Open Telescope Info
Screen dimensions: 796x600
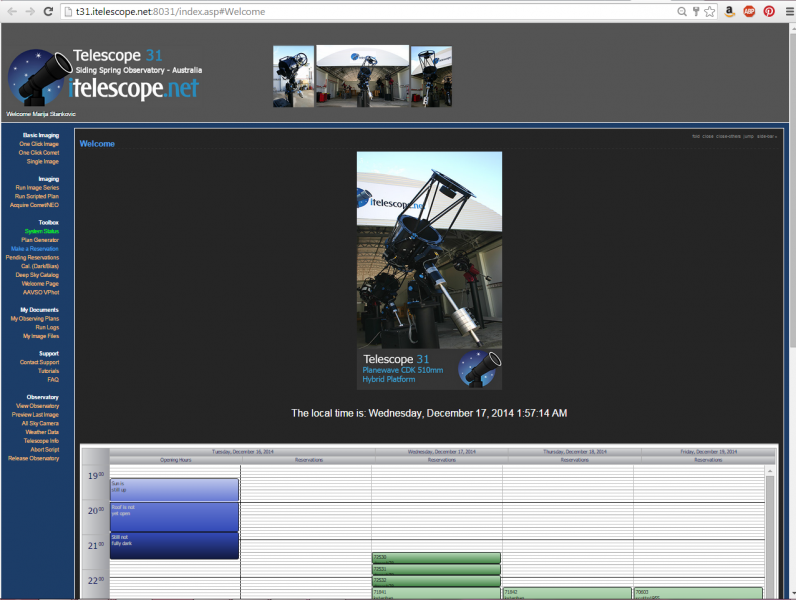point(41,441)
